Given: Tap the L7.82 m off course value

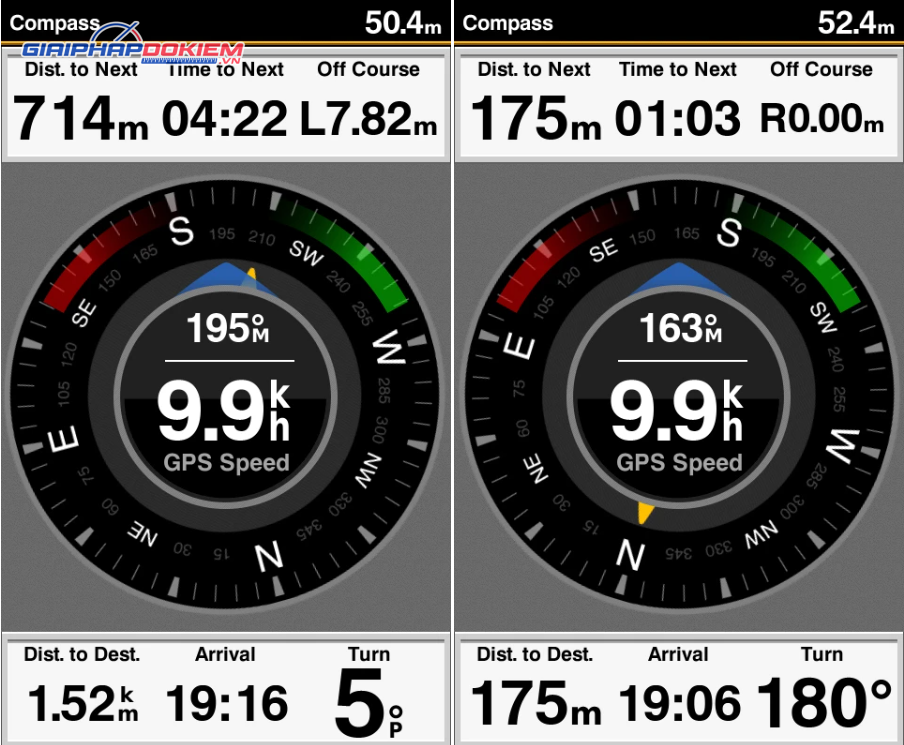Looking at the screenshot, I should tap(368, 119).
